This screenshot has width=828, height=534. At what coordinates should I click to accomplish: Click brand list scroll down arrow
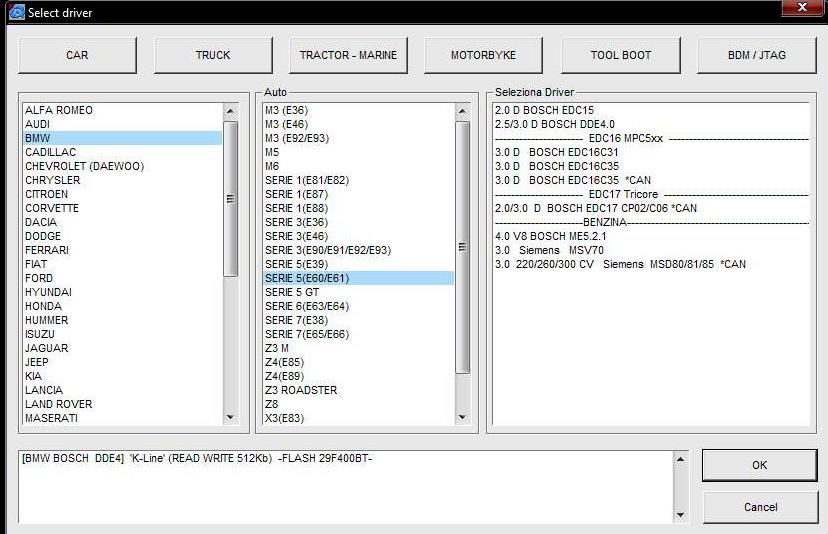pyautogui.click(x=230, y=417)
